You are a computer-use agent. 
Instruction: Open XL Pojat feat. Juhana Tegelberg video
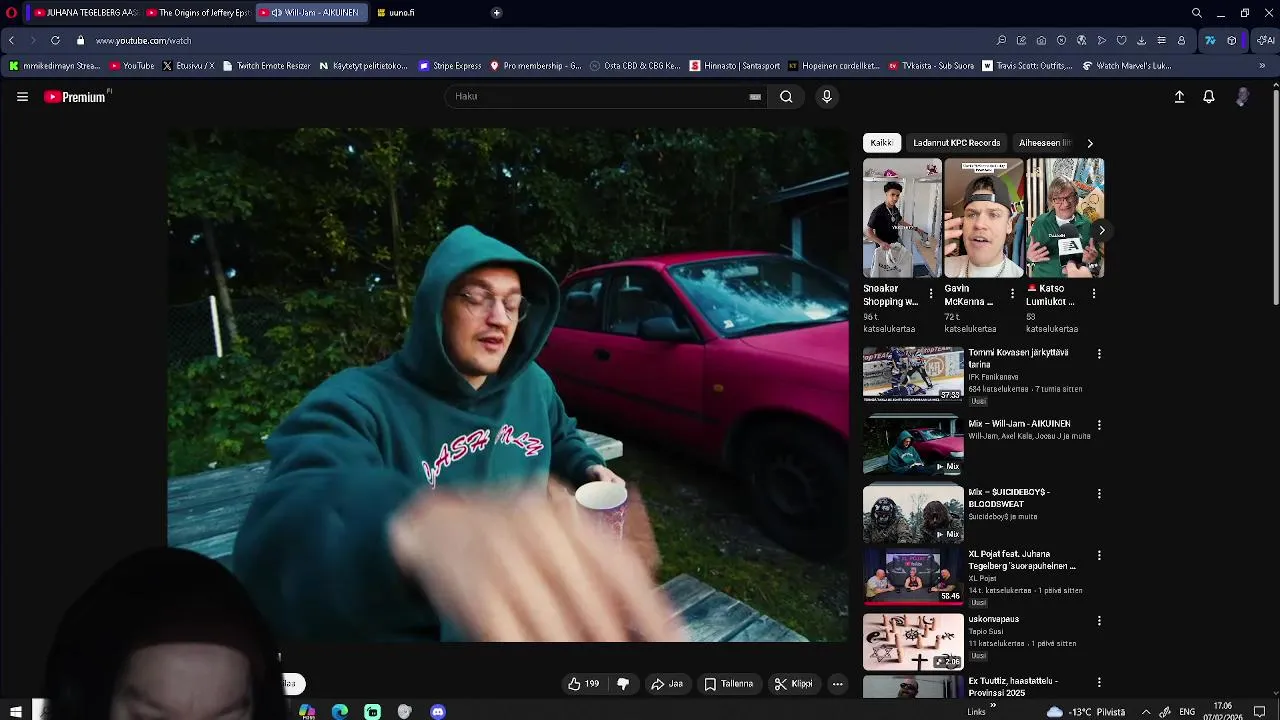1022,560
